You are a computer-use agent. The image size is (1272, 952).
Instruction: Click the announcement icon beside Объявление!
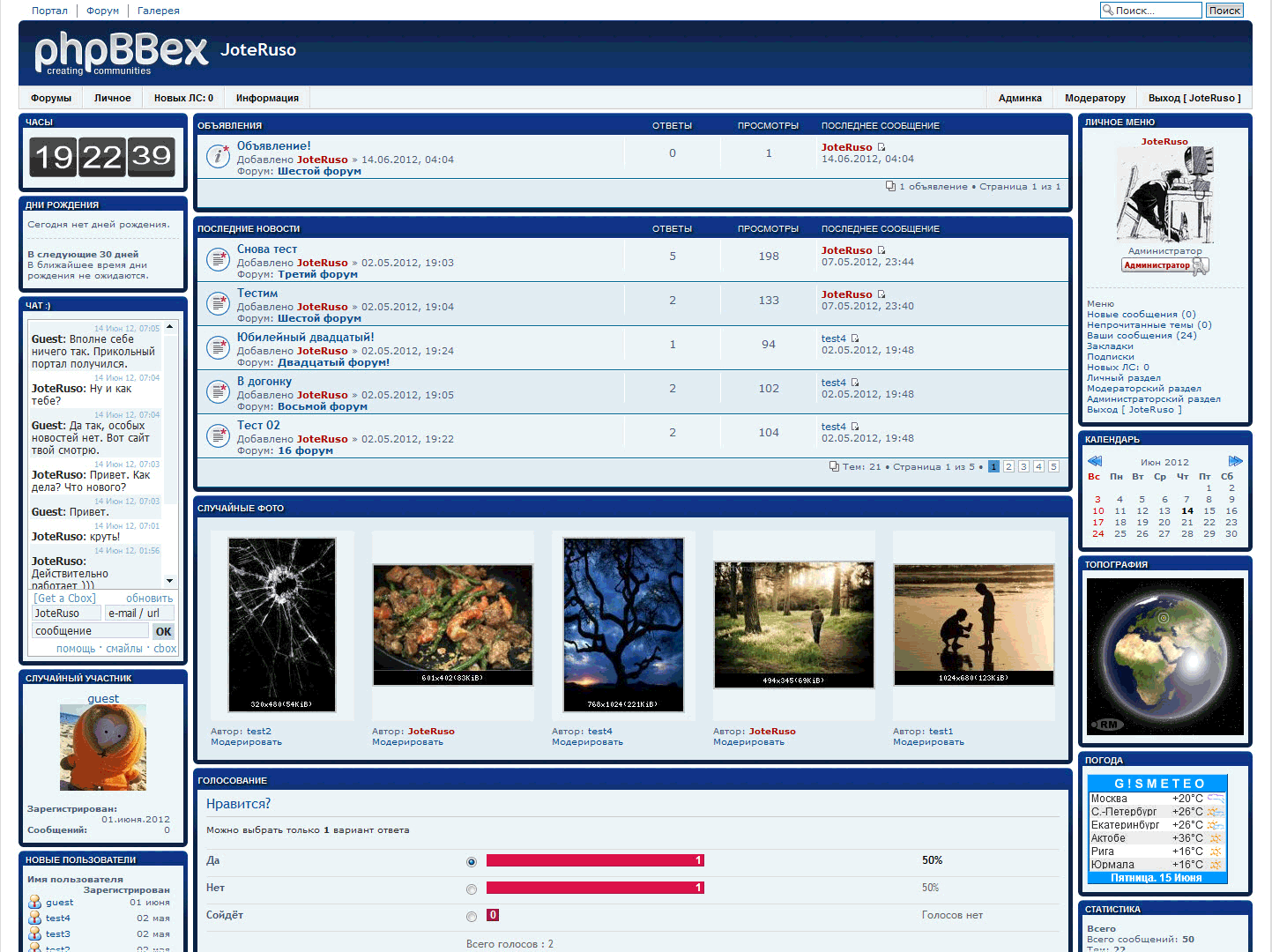(x=218, y=156)
